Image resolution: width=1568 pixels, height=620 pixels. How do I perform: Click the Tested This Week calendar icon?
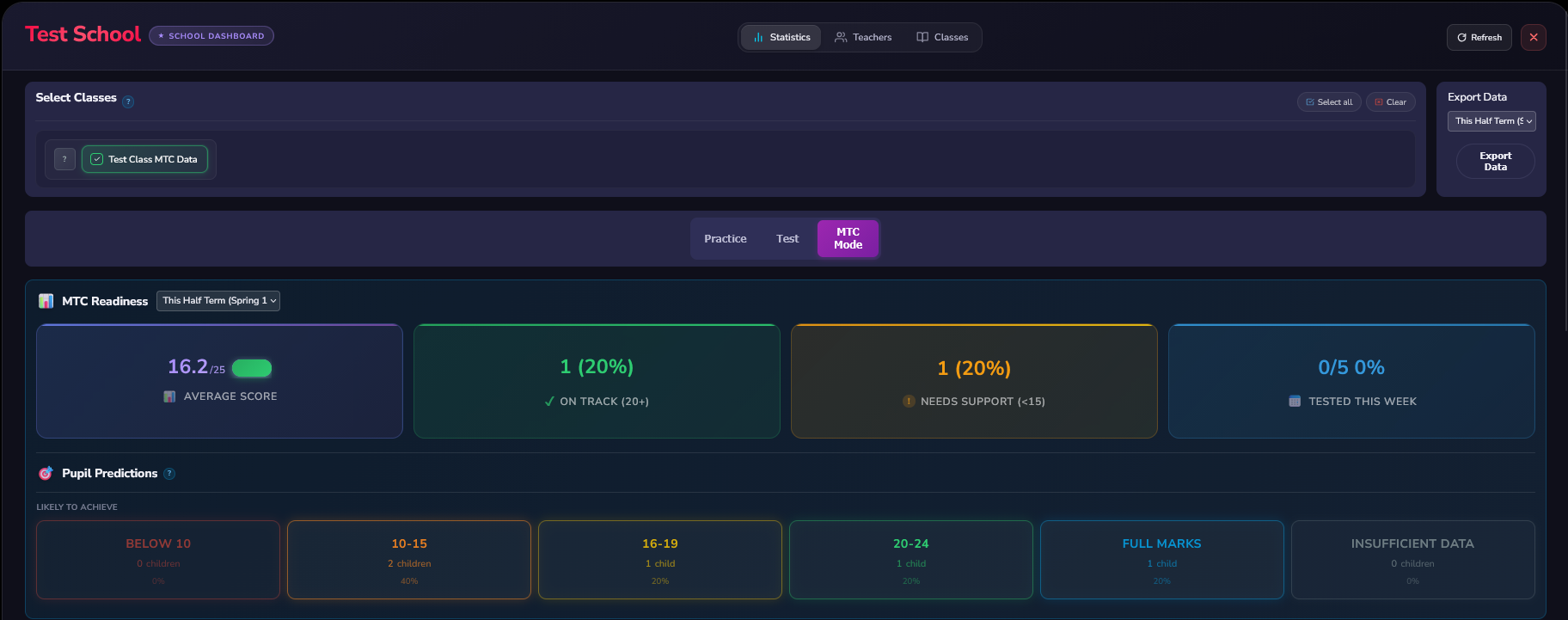click(1295, 402)
